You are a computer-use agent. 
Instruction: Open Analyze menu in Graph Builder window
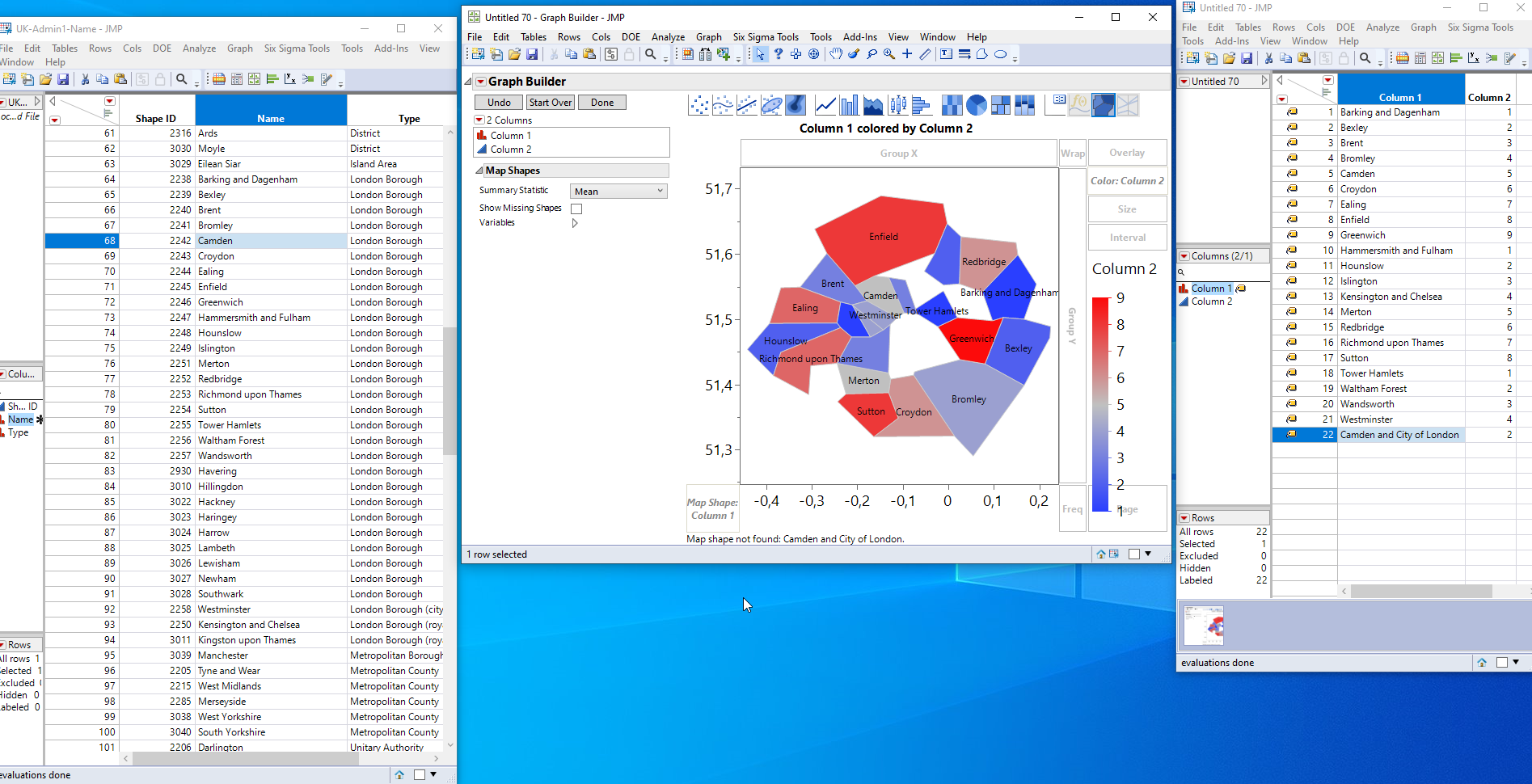tap(668, 37)
